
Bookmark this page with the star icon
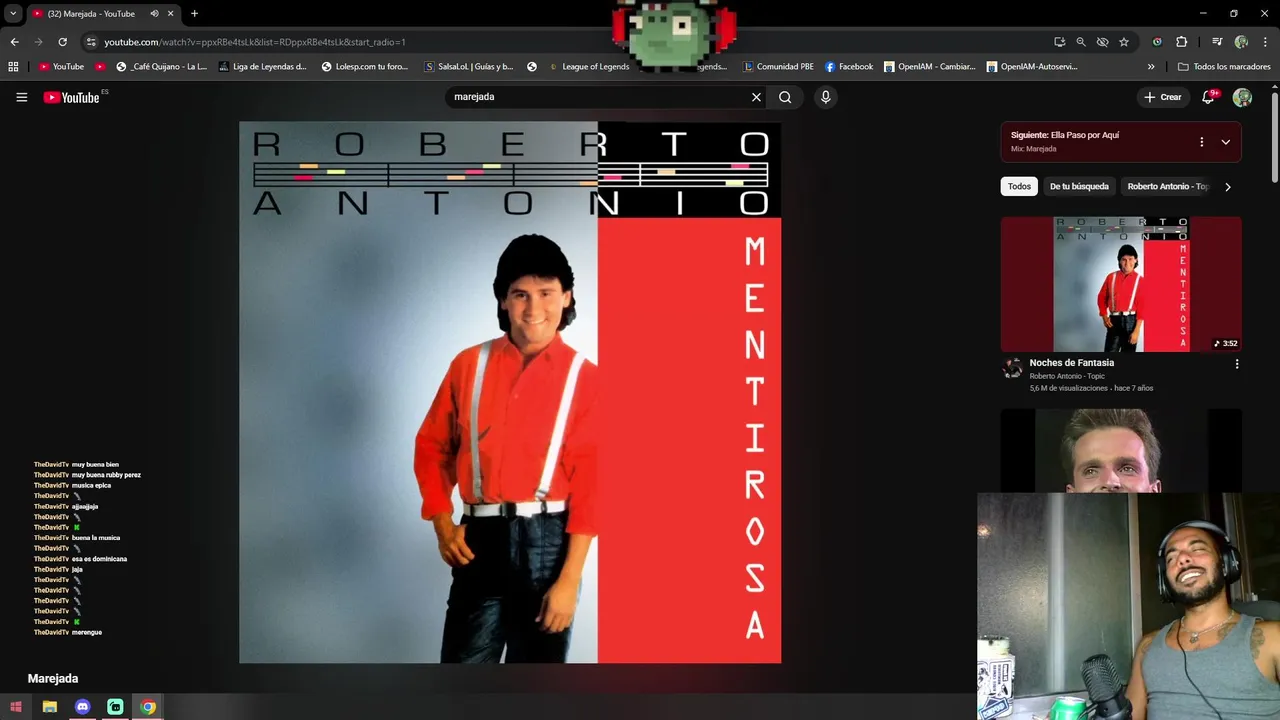[1124, 42]
